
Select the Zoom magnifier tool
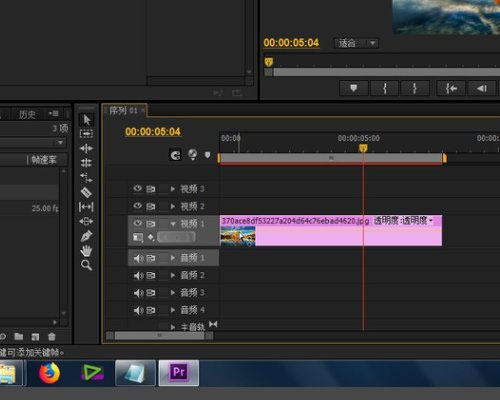[x=86, y=265]
